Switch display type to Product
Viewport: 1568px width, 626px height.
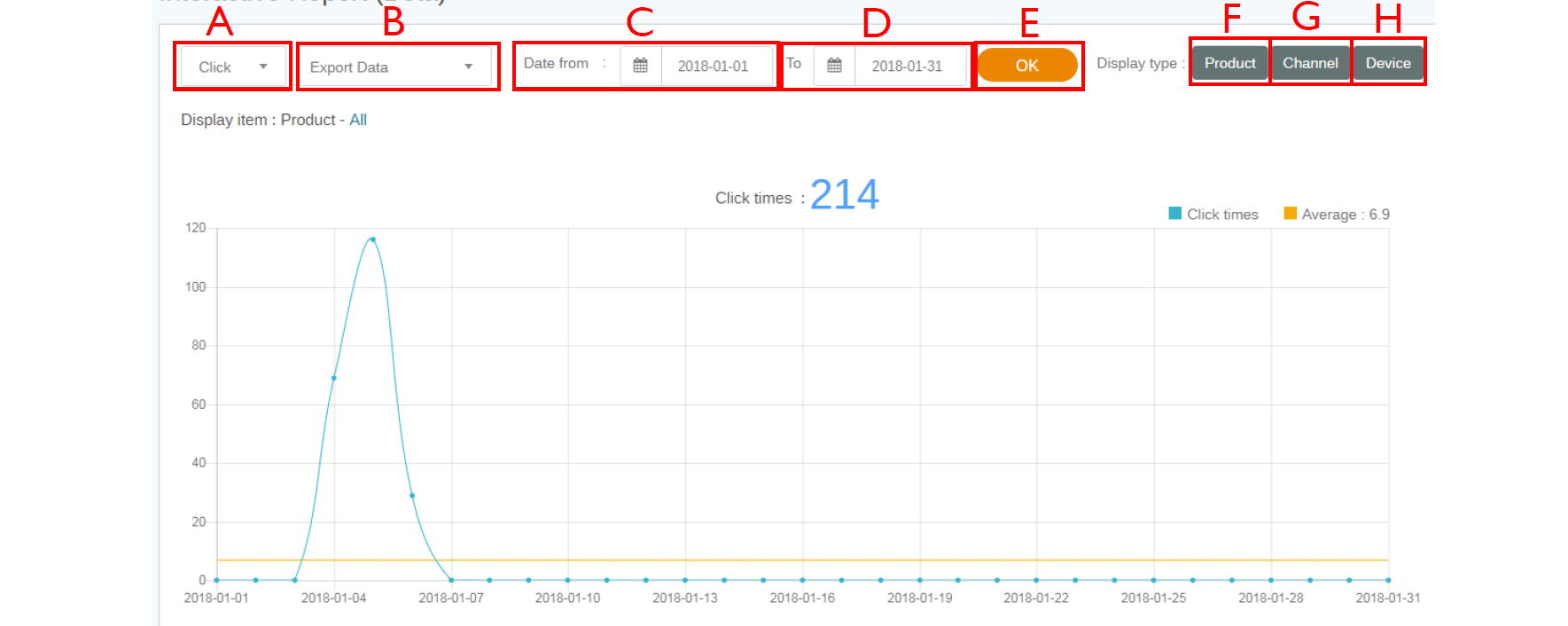pyautogui.click(x=1229, y=63)
